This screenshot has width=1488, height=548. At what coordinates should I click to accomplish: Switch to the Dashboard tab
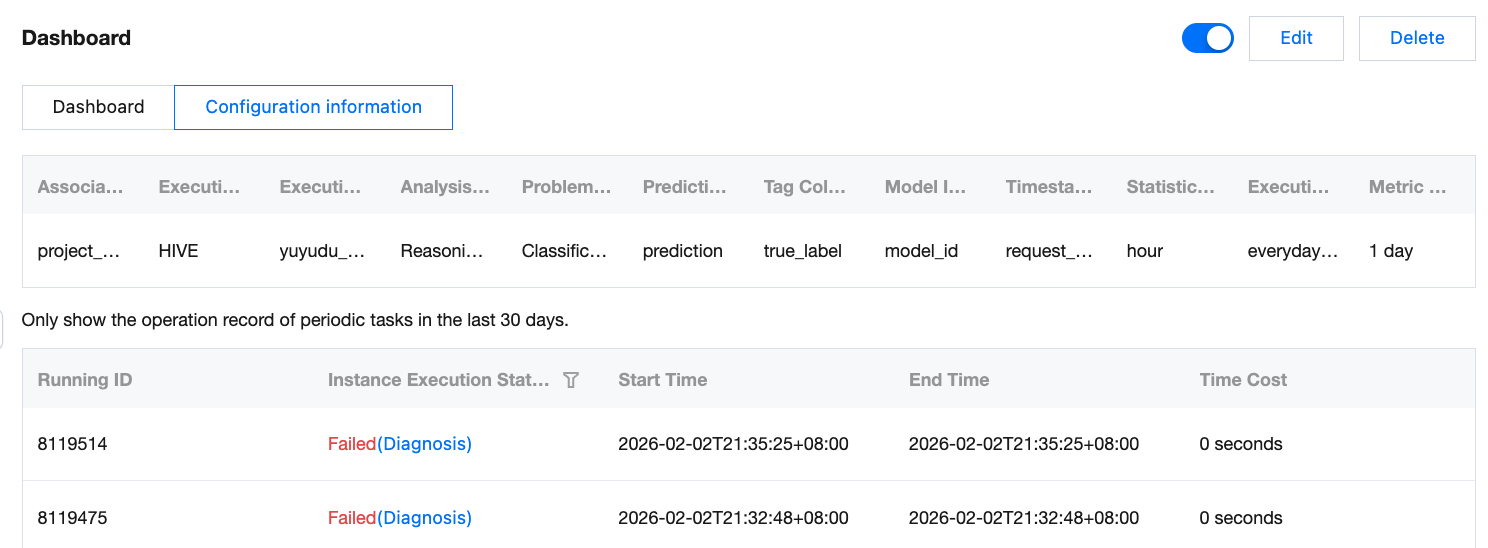click(x=98, y=107)
